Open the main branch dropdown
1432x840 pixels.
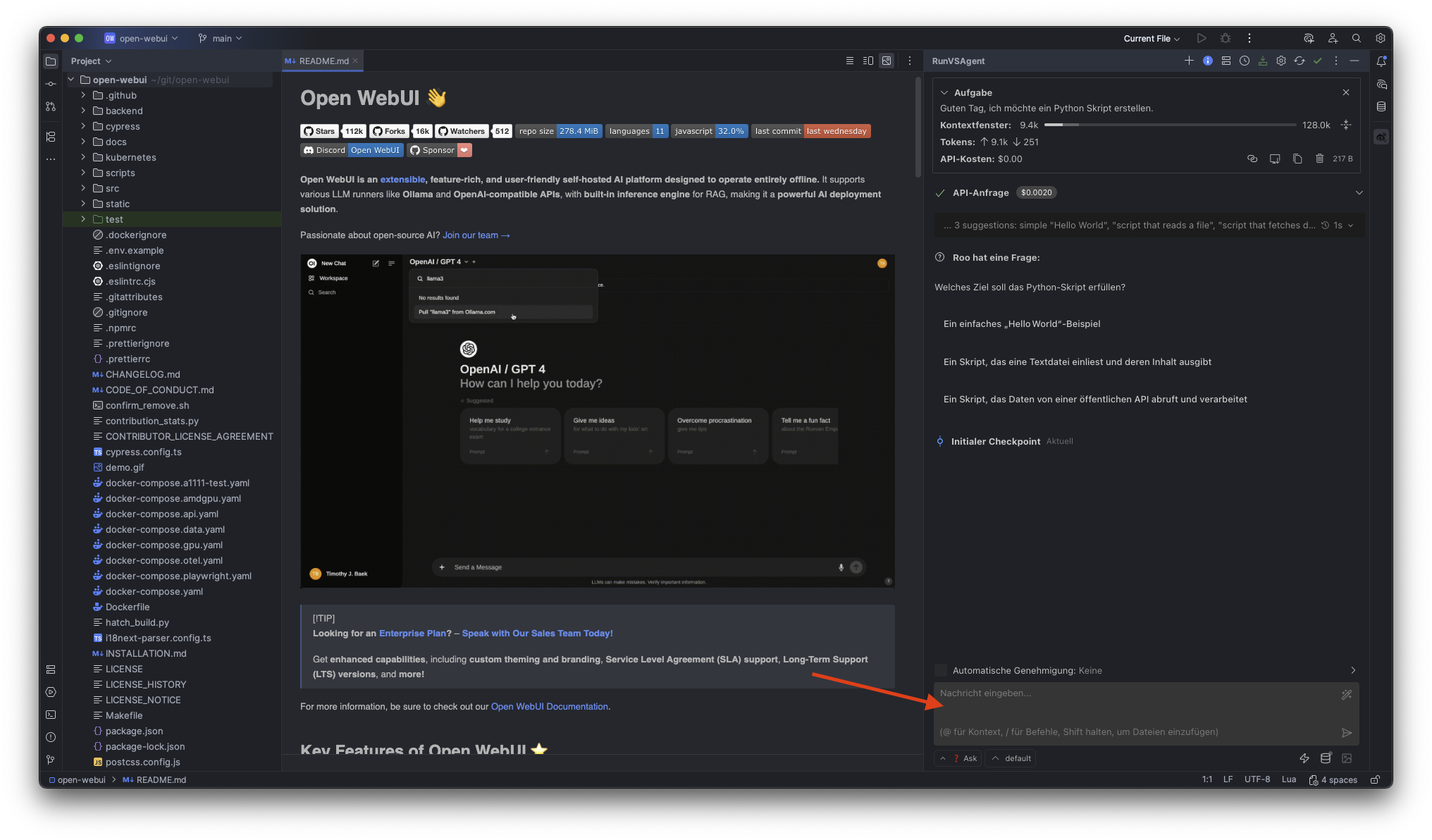click(220, 38)
